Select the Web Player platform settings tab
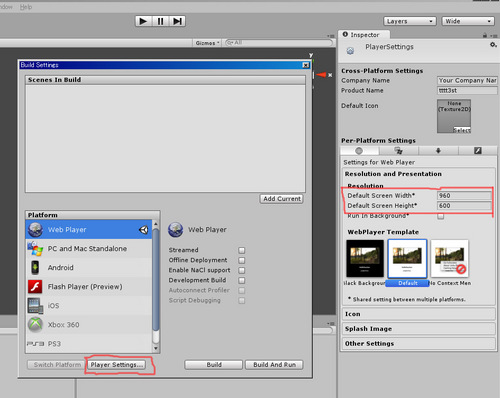 click(x=359, y=151)
